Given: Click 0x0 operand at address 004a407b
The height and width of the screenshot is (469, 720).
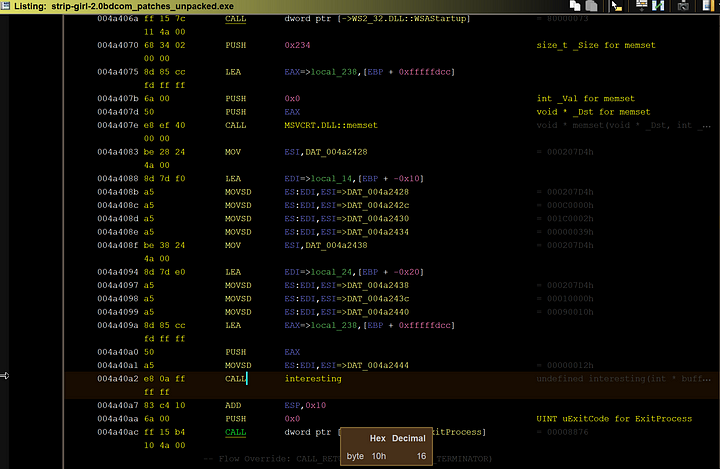Looking at the screenshot, I should pyautogui.click(x=292, y=98).
